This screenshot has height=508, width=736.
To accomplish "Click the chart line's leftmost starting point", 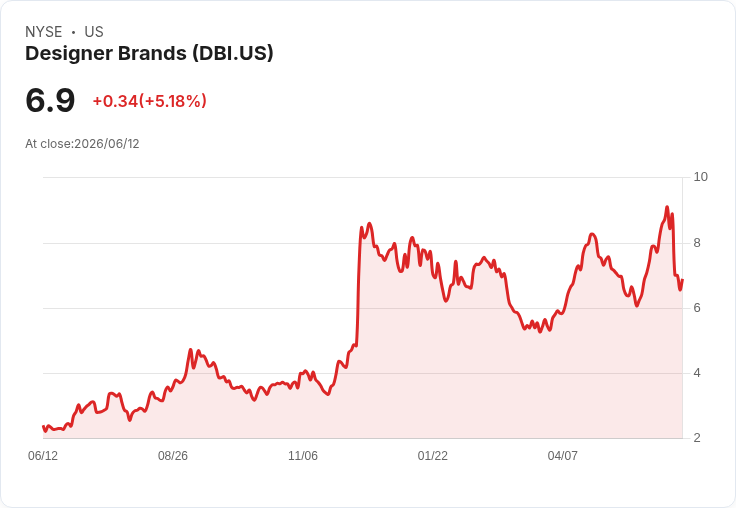I will pyautogui.click(x=43, y=426).
